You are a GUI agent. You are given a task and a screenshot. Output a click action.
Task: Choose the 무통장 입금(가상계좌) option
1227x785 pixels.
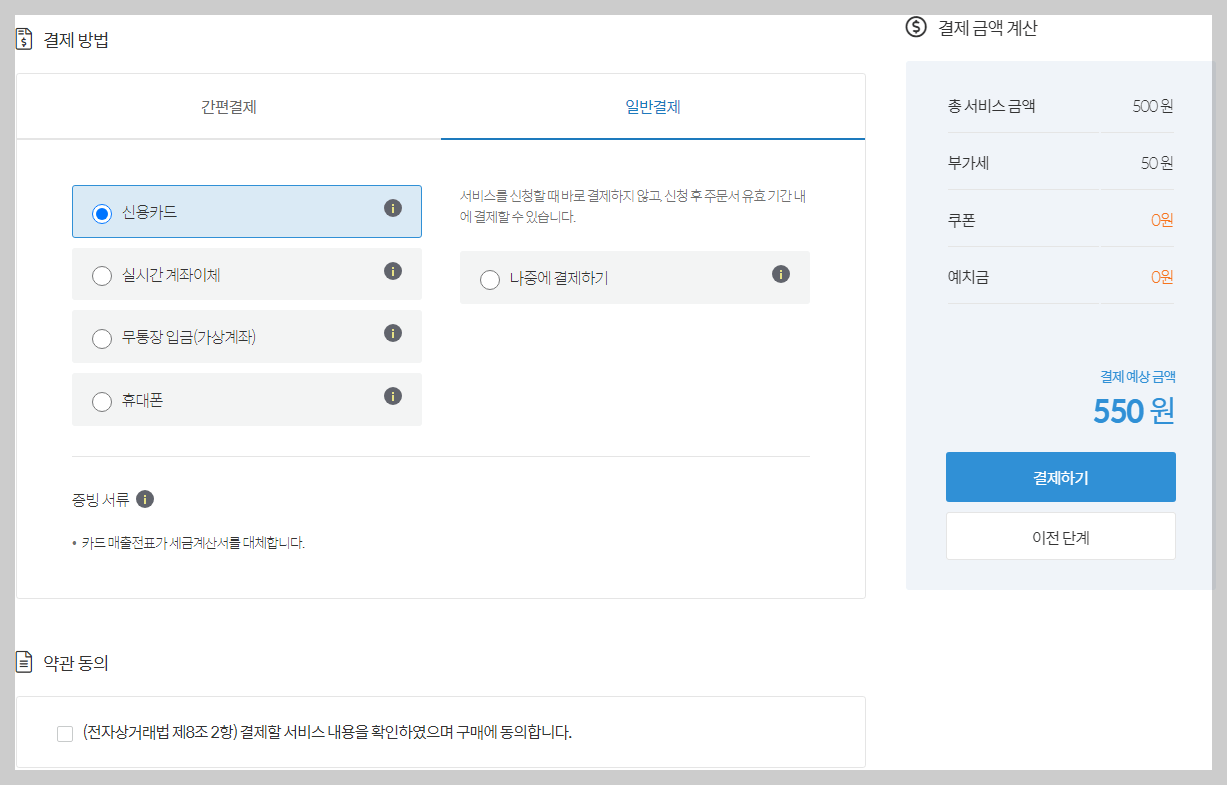(101, 336)
